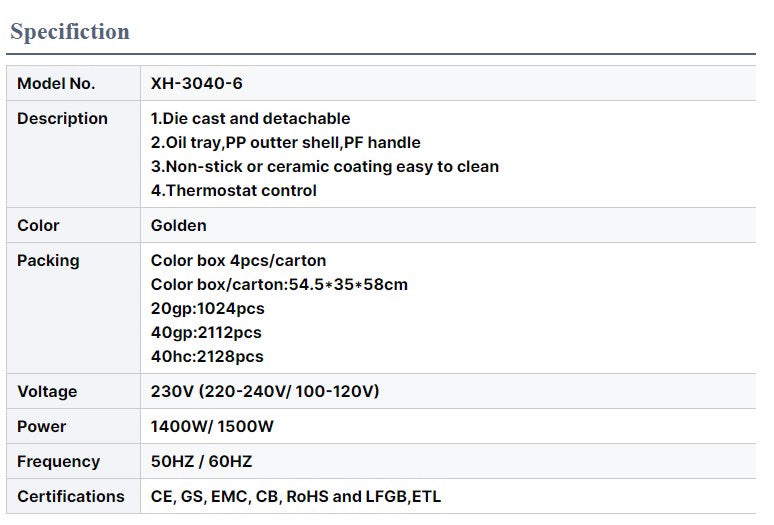Click the 'Thermostat control' line
The image size is (774, 525).
click(234, 191)
